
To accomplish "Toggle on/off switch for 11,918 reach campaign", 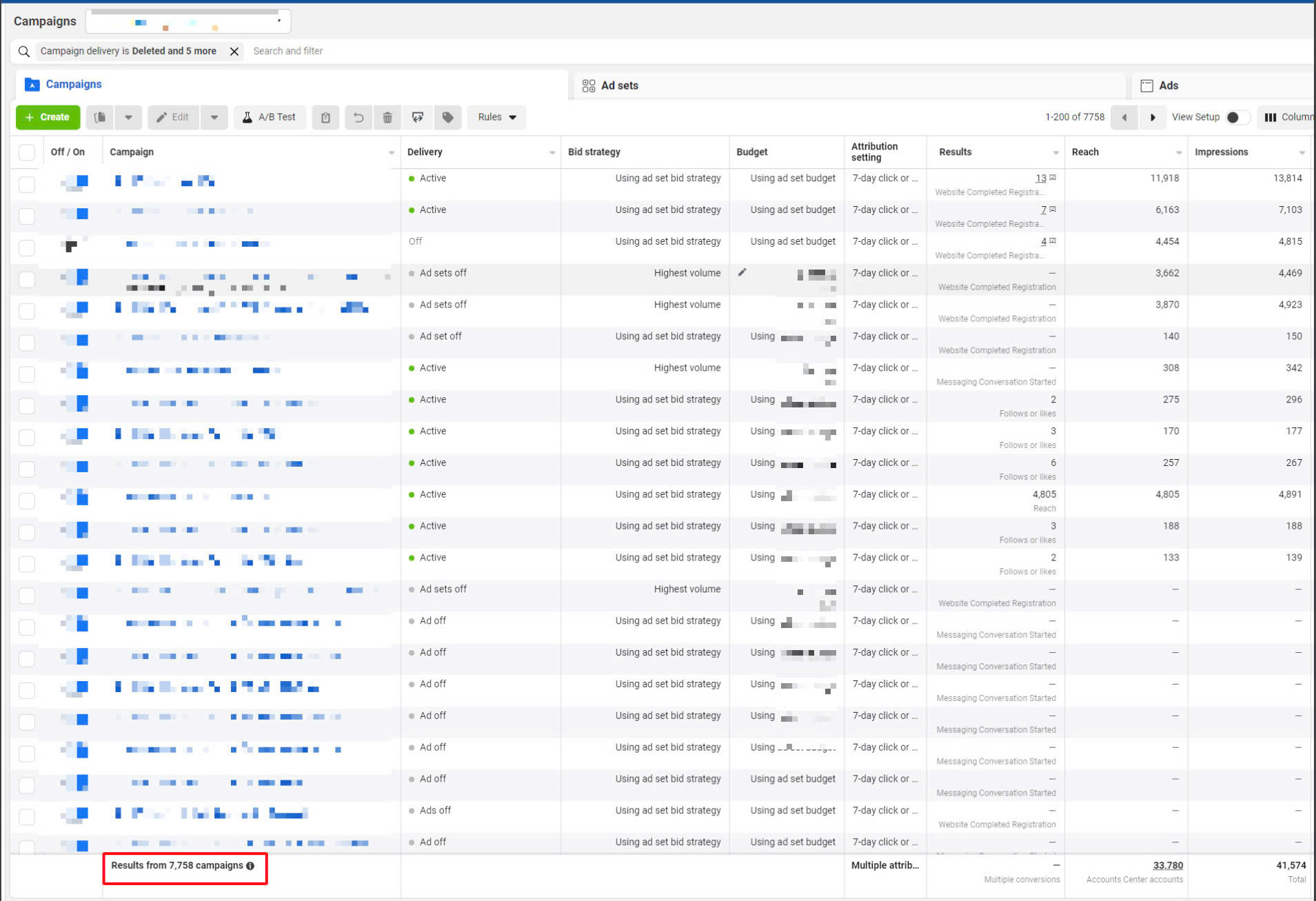I will tap(74, 182).
